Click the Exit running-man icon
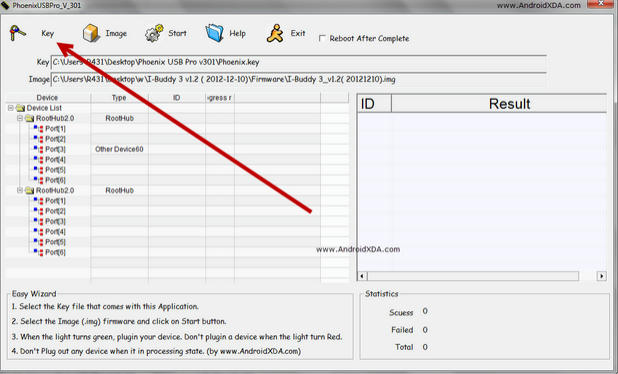The height and width of the screenshot is (374, 618). (275, 33)
